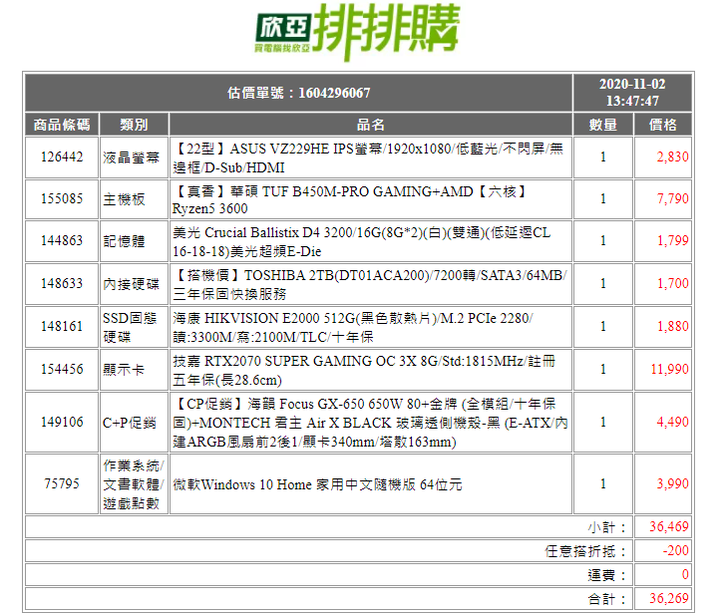This screenshot has width=720, height=614.
Task: Click the 價格 column header
Action: click(x=663, y=124)
